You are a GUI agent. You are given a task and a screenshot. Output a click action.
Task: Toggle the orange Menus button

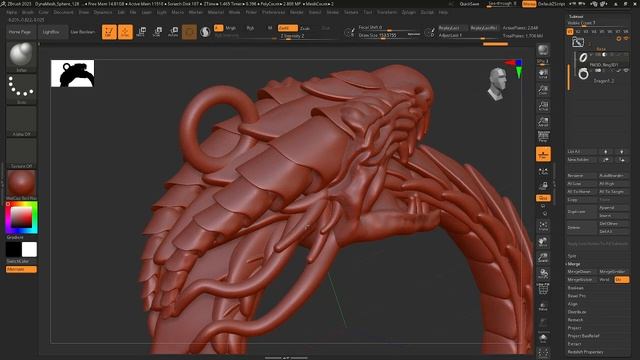(x=529, y=4)
